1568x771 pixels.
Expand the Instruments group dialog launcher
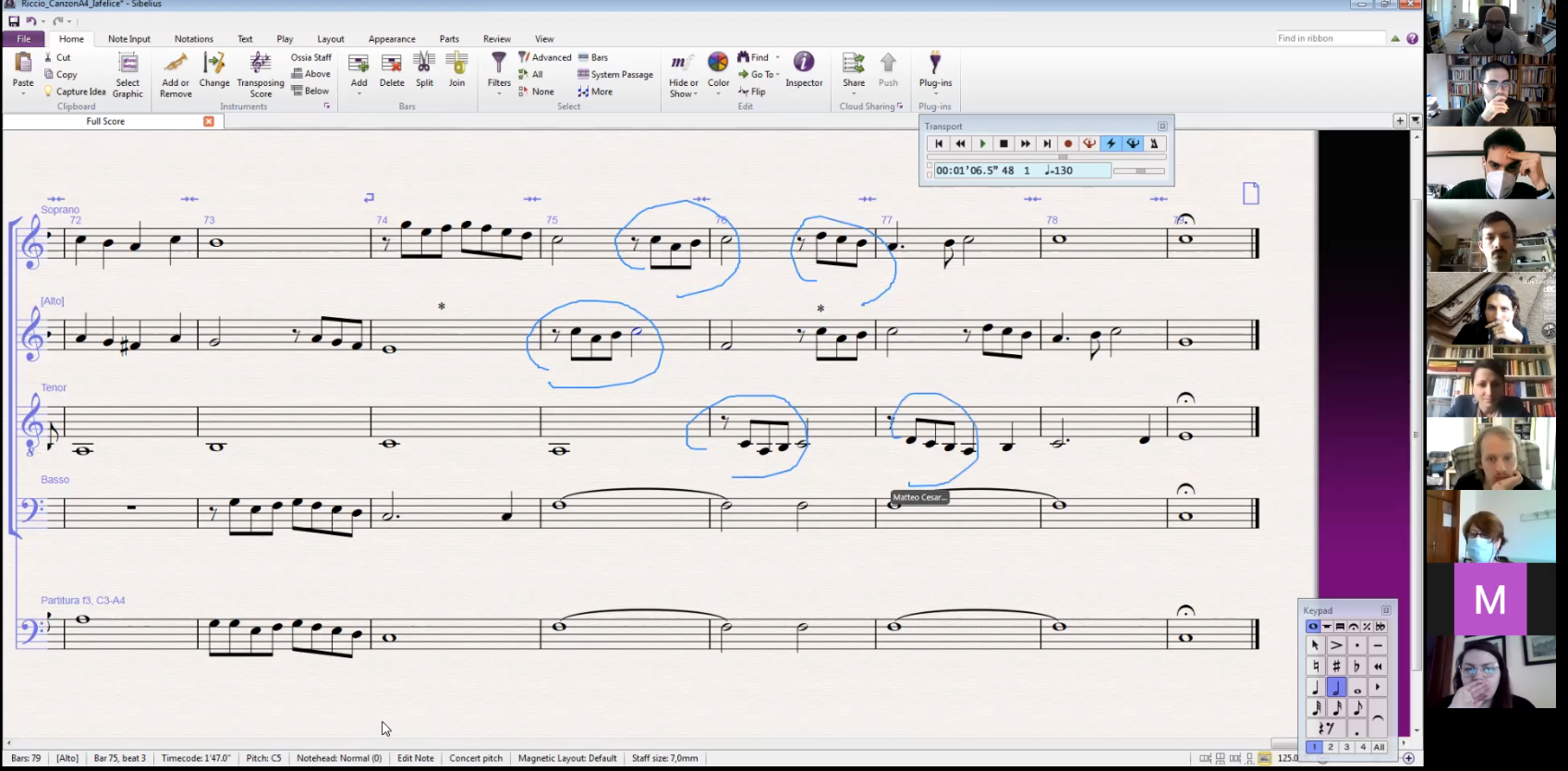(326, 106)
